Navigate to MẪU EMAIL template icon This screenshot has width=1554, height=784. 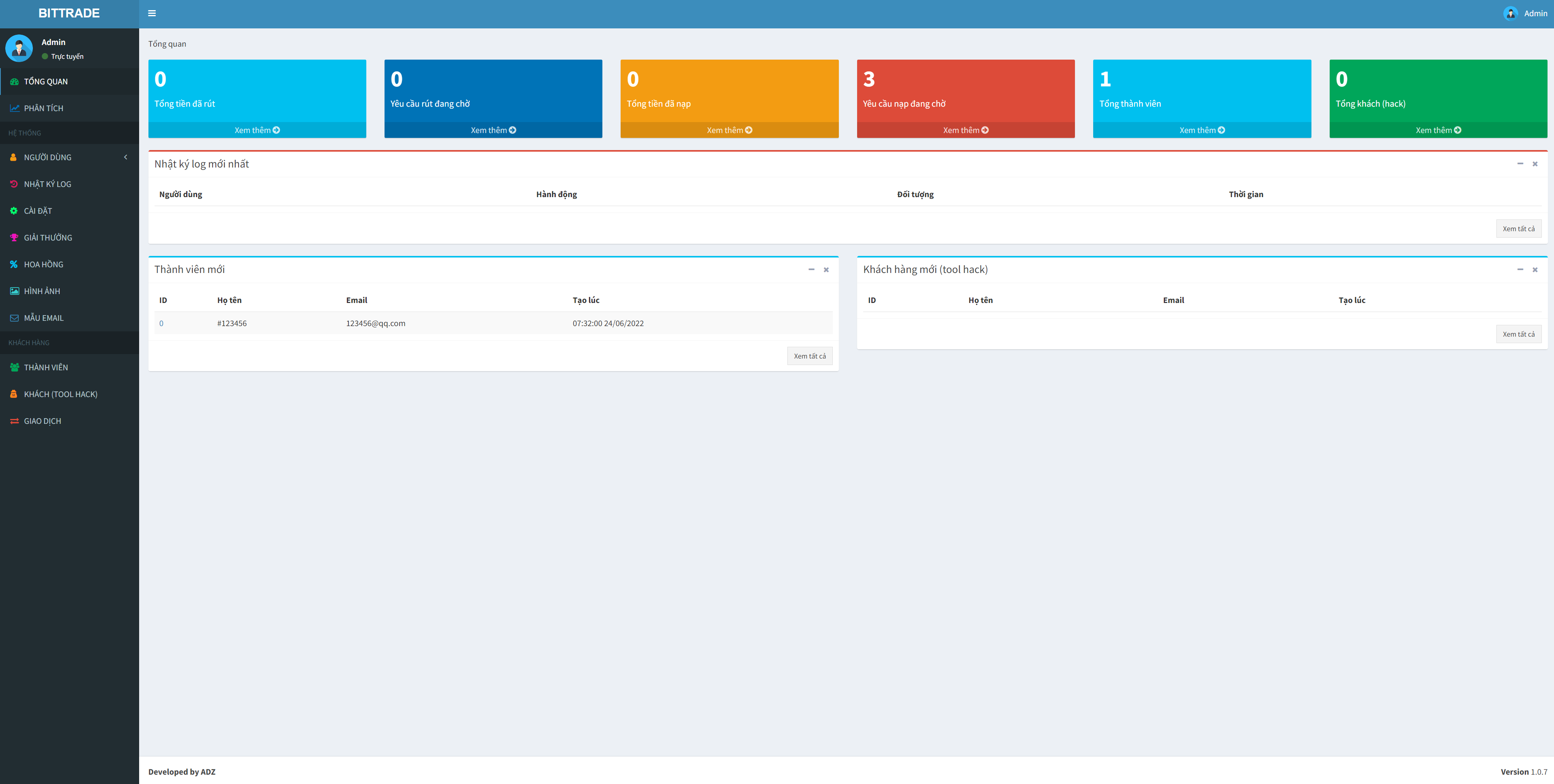point(14,317)
